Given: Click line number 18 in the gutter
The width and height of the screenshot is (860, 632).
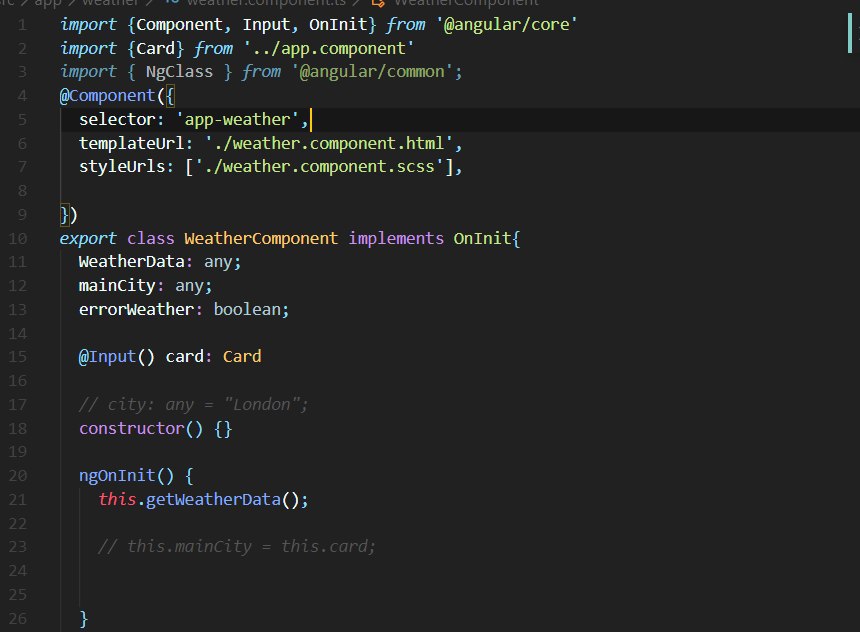Looking at the screenshot, I should click(18, 428).
